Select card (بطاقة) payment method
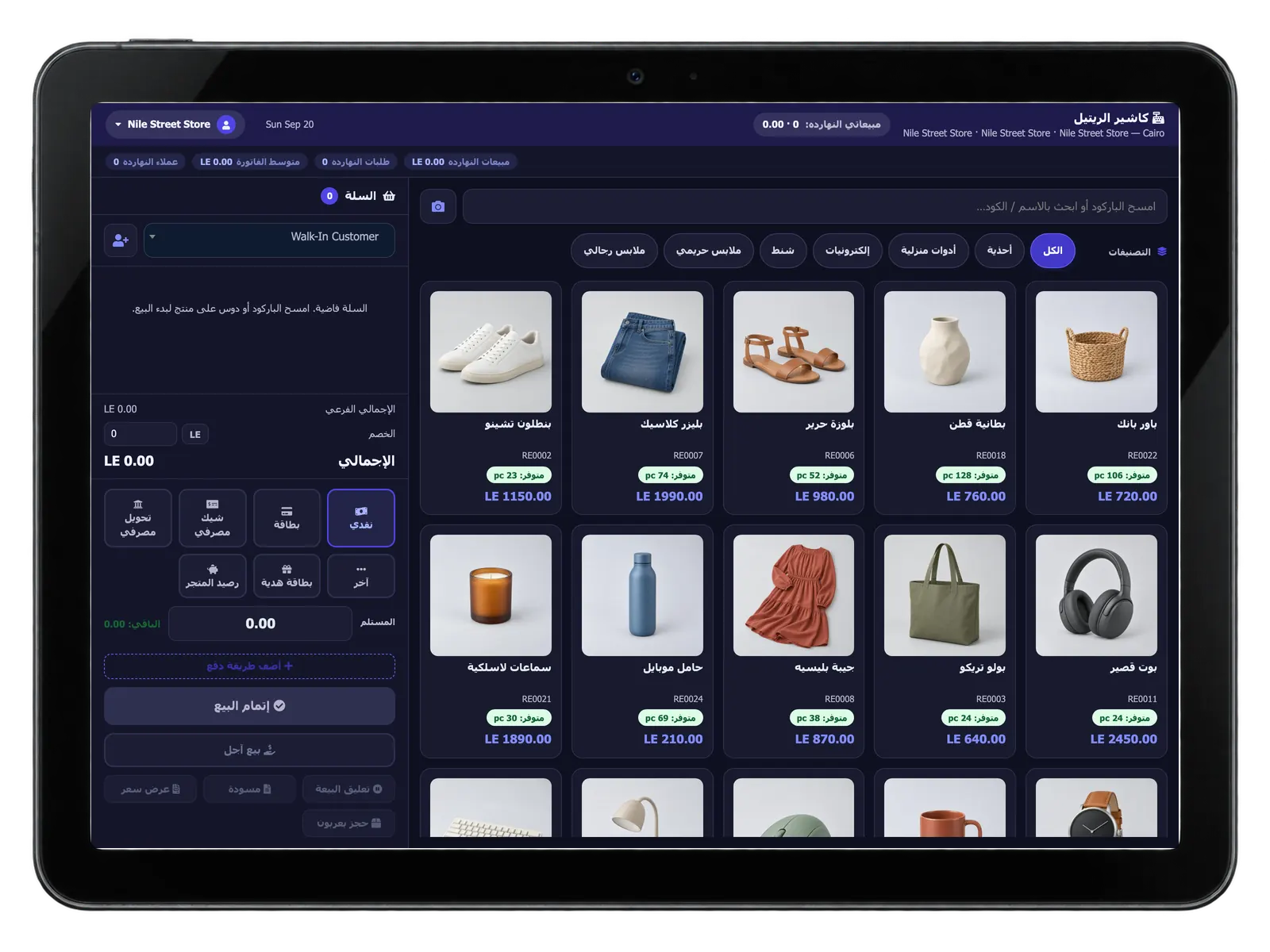This screenshot has height=952, width=1270. click(x=287, y=518)
